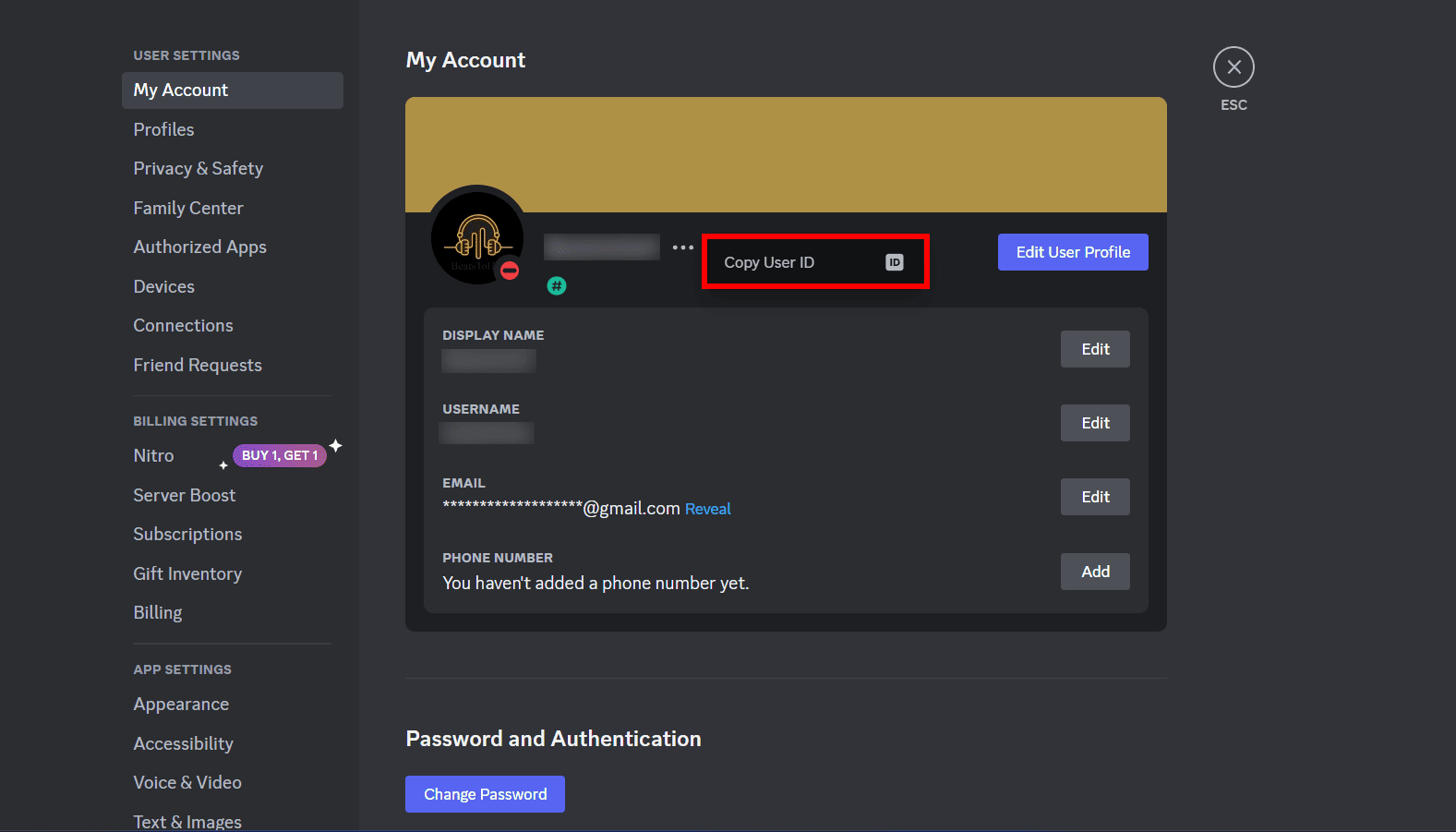Open Family Center settings

(233, 208)
